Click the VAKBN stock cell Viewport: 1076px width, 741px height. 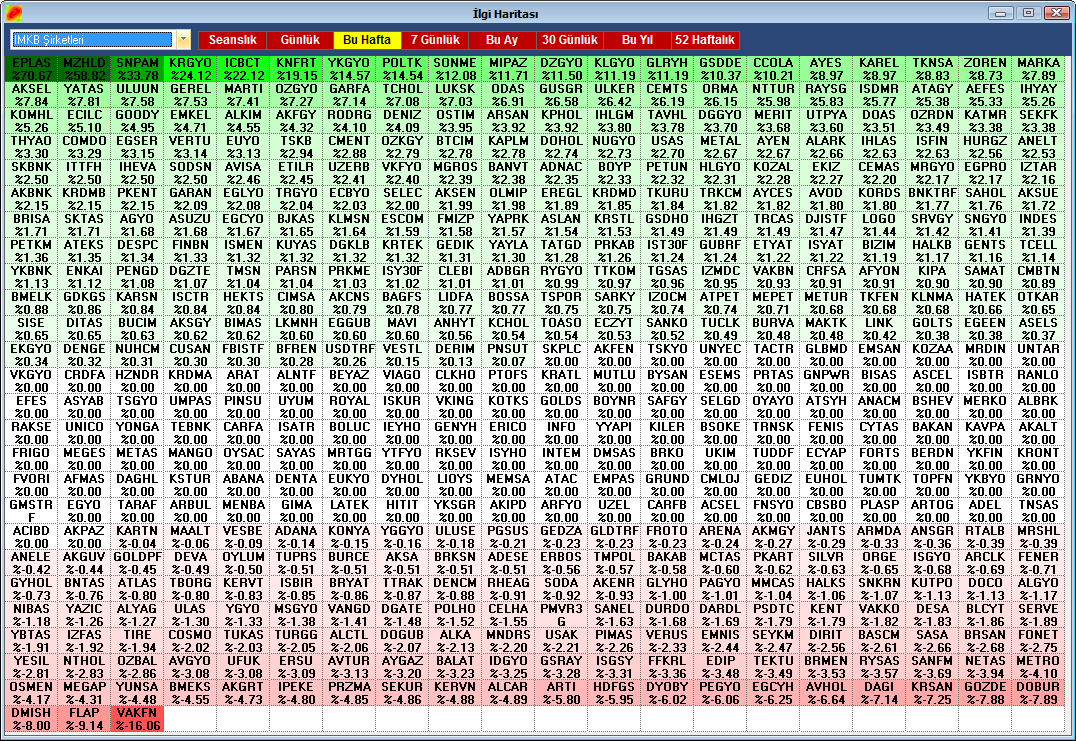click(773, 277)
